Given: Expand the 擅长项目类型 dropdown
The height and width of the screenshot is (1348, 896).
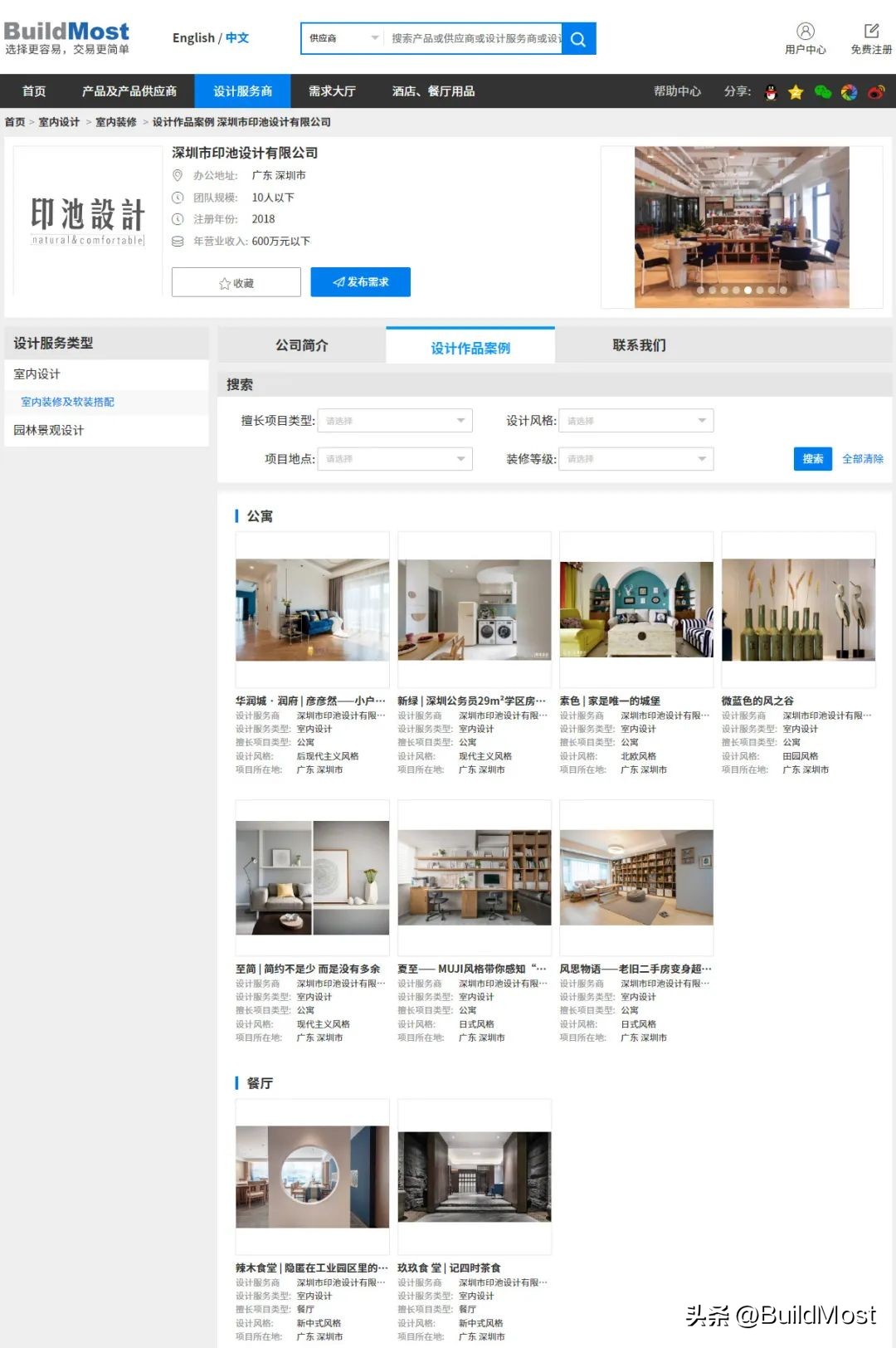Looking at the screenshot, I should (x=395, y=421).
